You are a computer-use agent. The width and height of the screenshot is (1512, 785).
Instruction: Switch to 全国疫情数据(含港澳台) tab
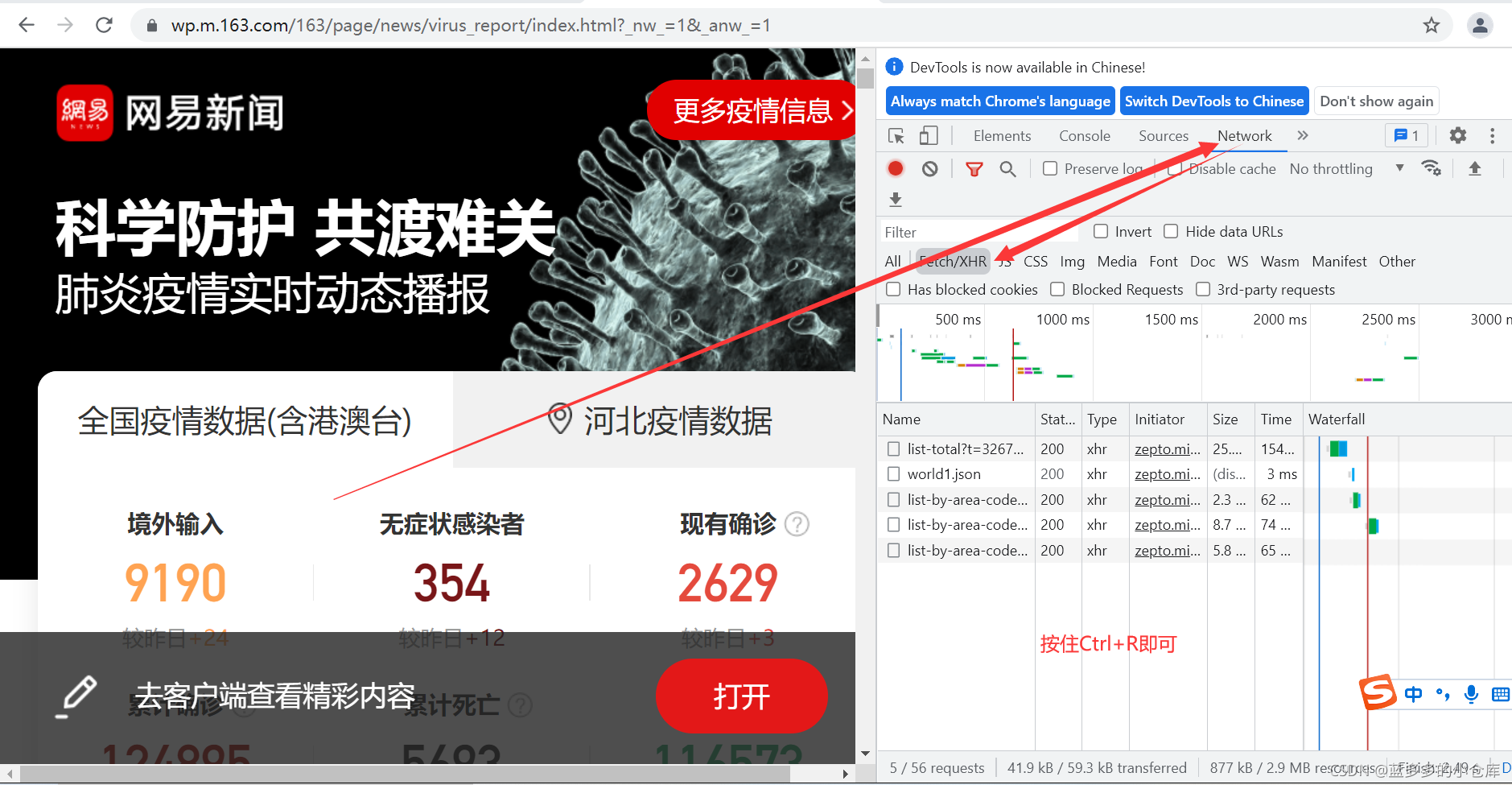coord(245,420)
